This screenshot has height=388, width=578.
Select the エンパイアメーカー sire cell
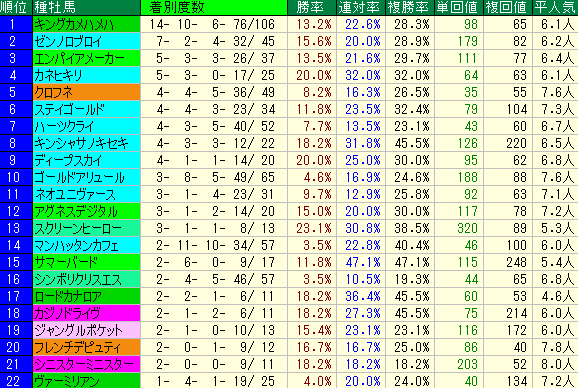pos(86,58)
